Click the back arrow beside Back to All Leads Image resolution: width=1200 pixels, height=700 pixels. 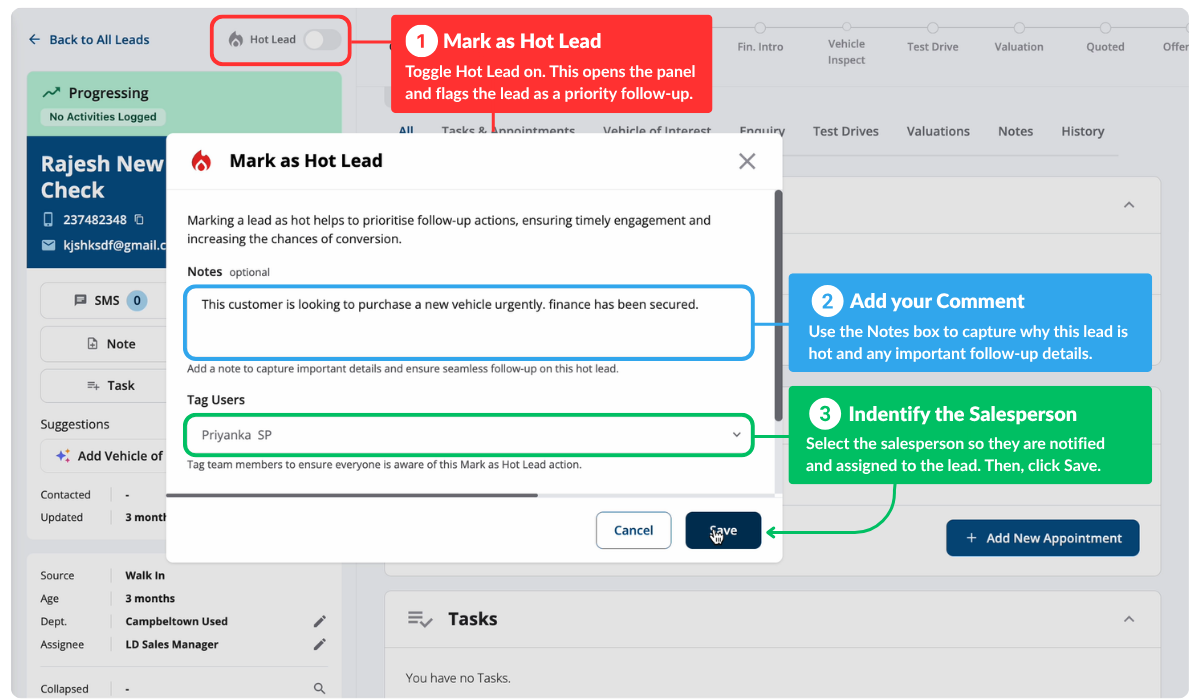(34, 40)
